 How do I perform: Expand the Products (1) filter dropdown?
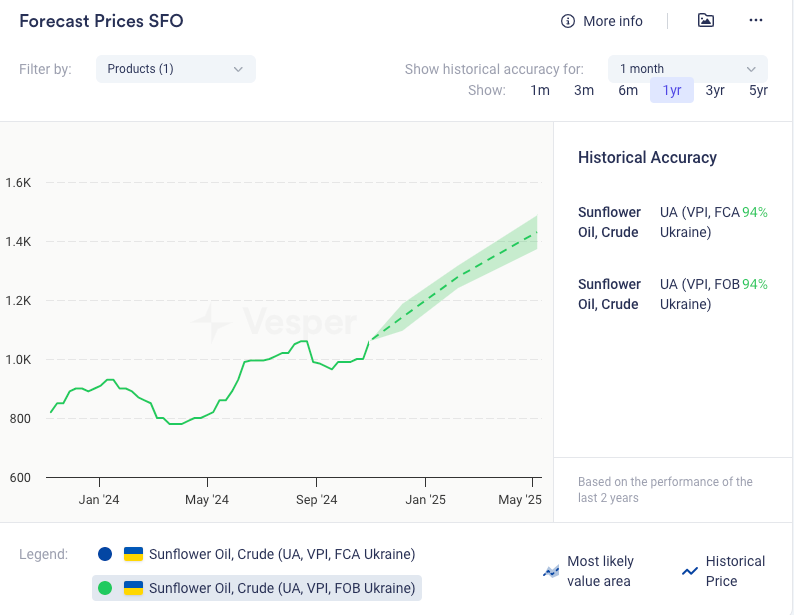tap(175, 69)
